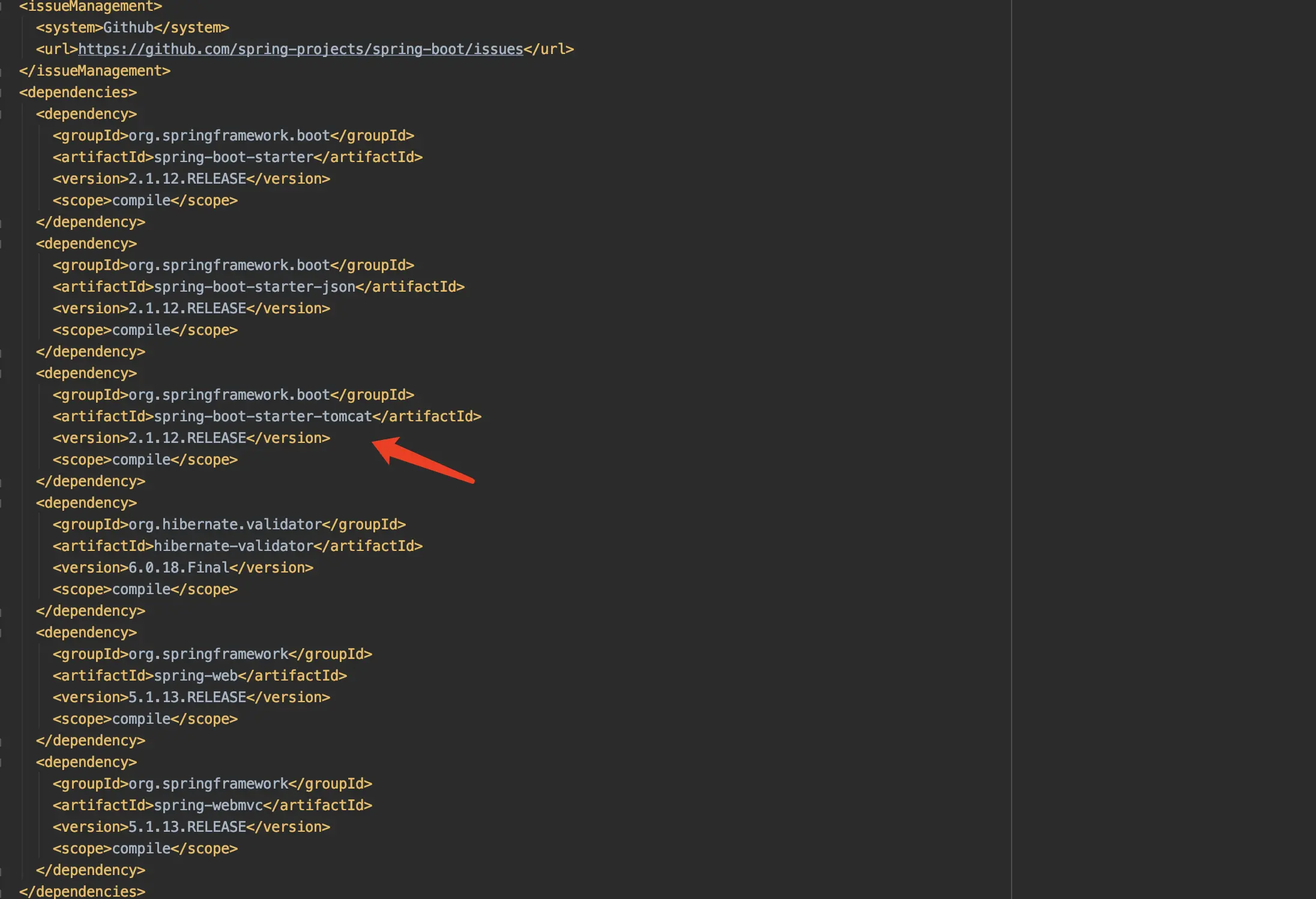Click the 6.0.18.Final version text
Image resolution: width=1316 pixels, height=899 pixels.
(x=179, y=568)
